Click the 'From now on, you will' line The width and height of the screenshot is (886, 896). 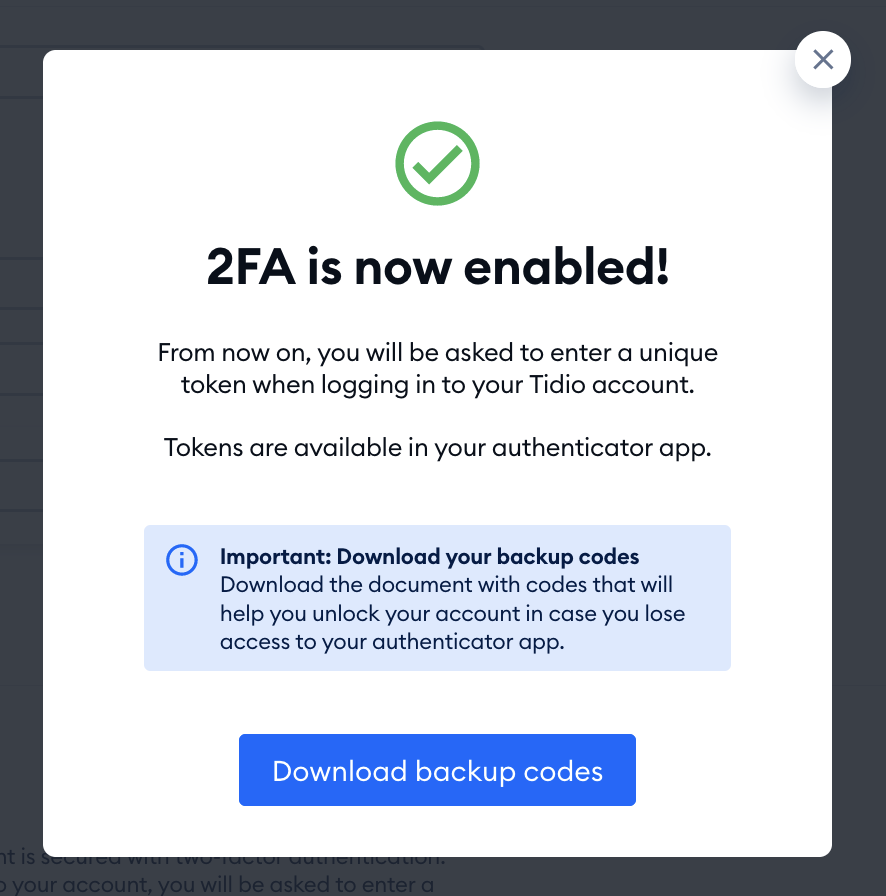point(437,353)
